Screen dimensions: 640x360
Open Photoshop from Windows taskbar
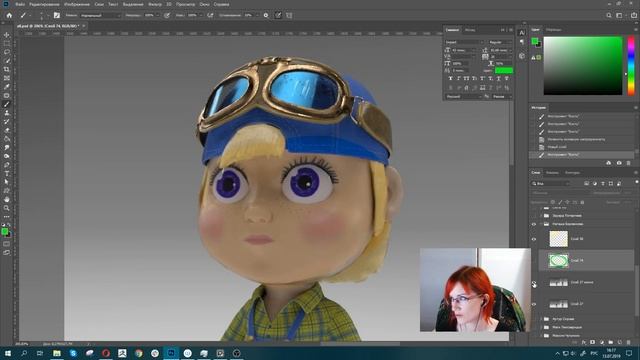pos(171,353)
